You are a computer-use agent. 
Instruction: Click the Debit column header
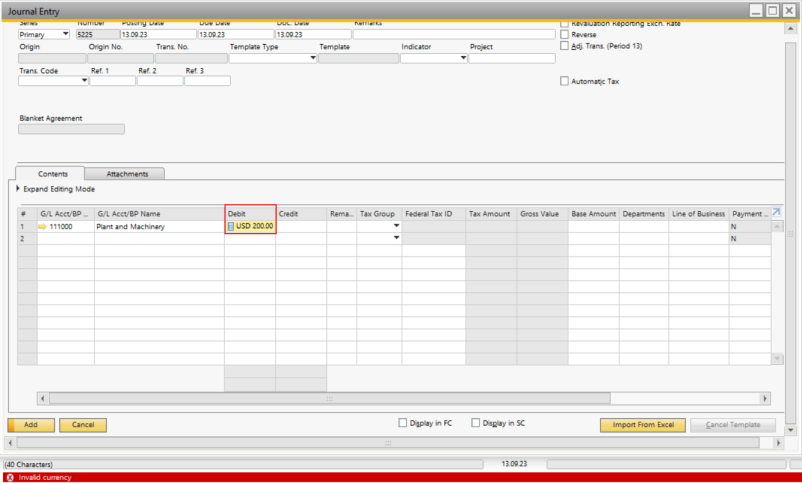tap(250, 214)
